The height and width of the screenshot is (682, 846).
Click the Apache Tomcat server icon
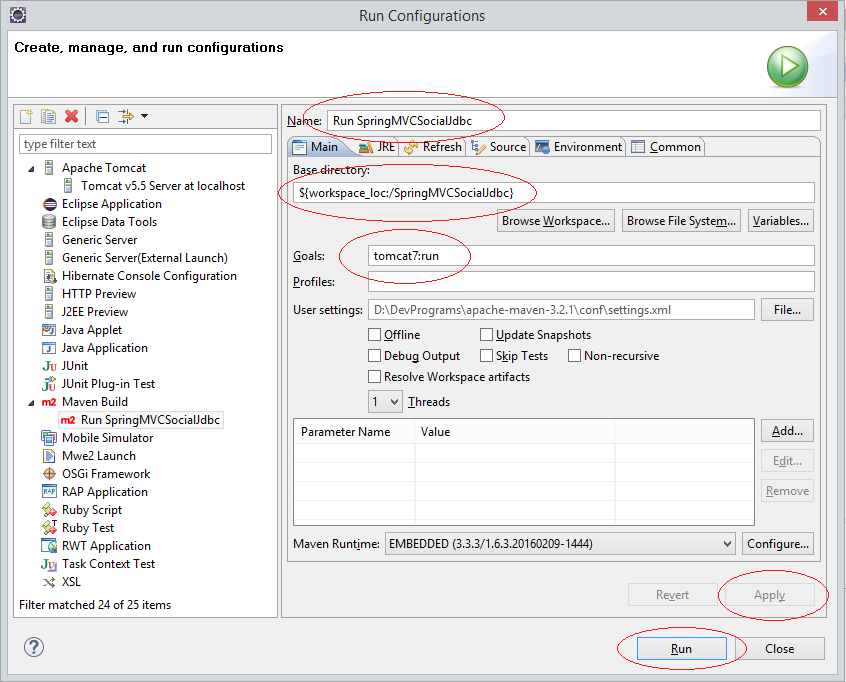coord(49,168)
